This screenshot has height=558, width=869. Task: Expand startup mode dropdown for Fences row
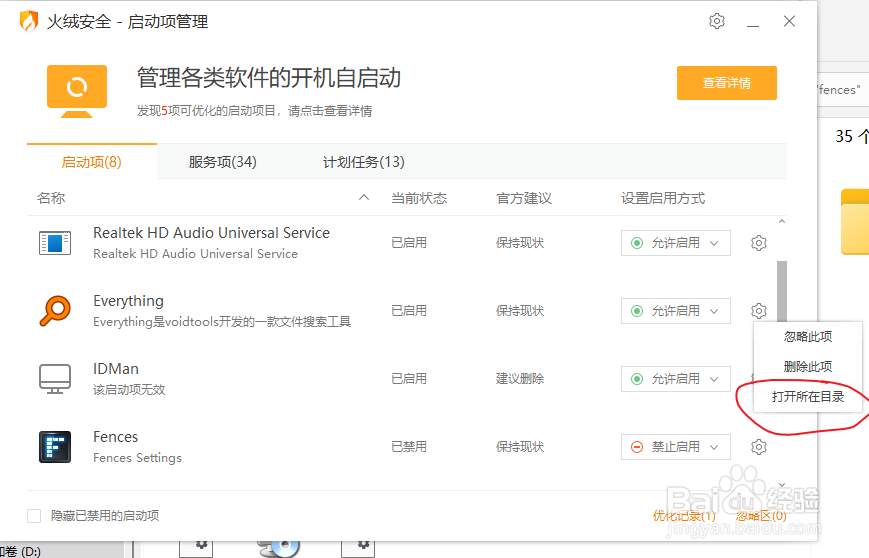click(676, 447)
